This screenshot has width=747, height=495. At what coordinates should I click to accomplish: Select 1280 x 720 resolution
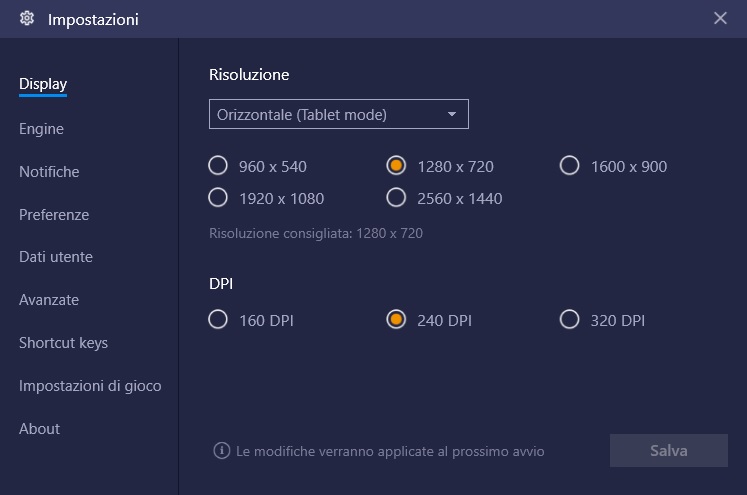(397, 166)
